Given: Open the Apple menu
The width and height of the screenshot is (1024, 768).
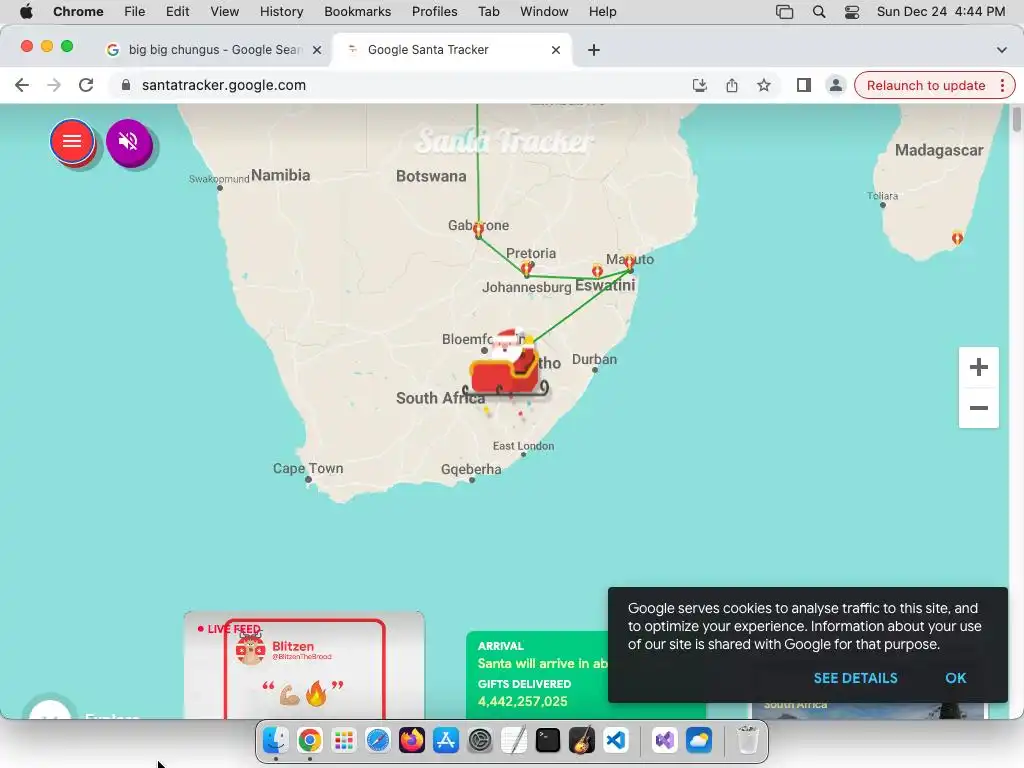Looking at the screenshot, I should tap(26, 12).
